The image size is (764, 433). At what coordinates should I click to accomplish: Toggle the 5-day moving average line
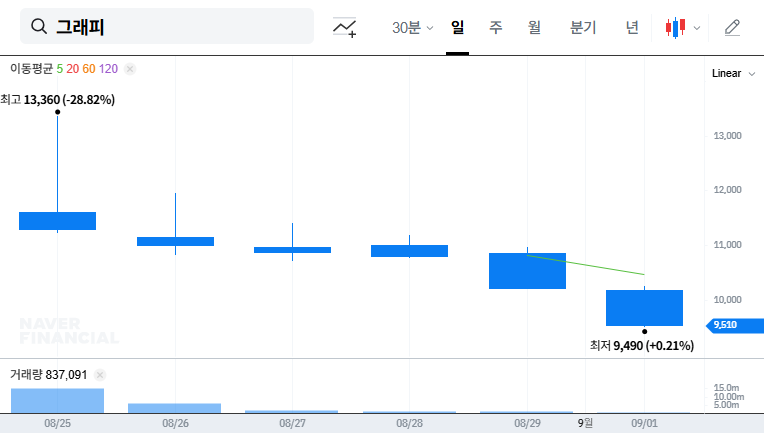click(x=59, y=69)
